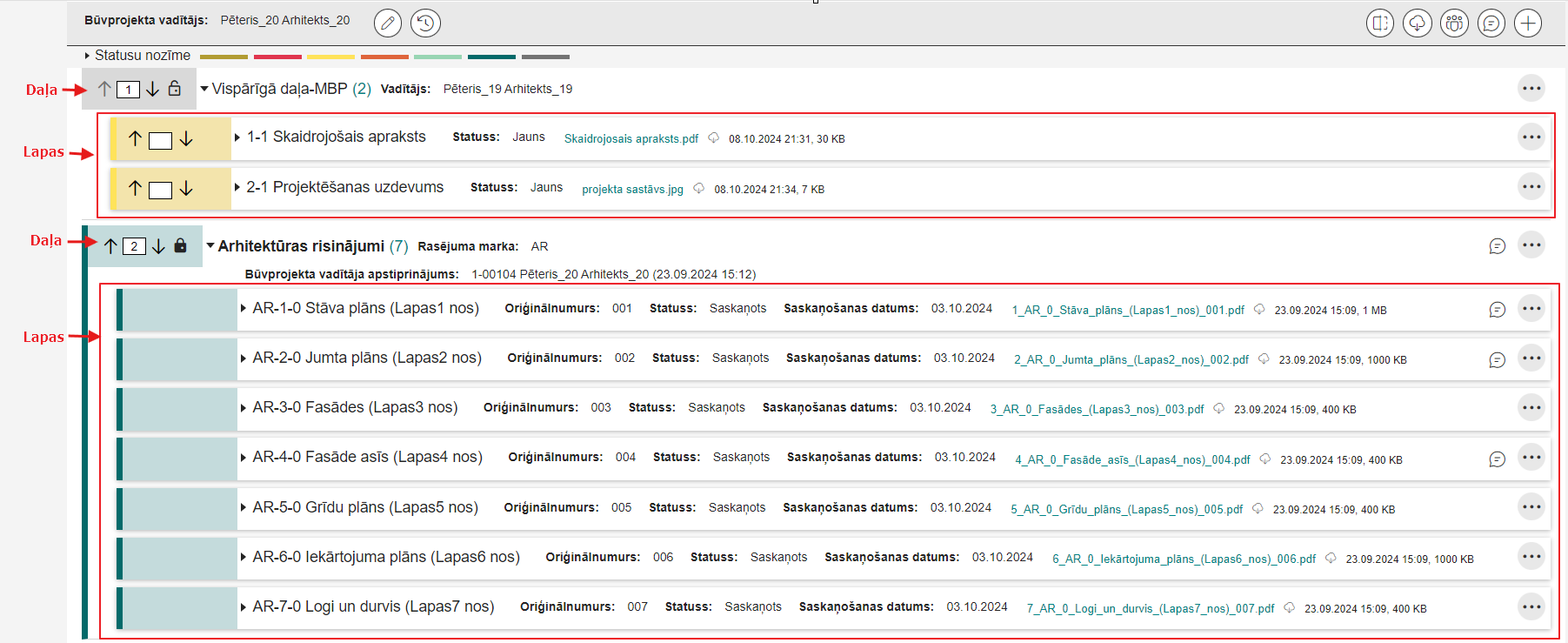Open more options for 2-1 Projektēšanas uzdevums
The width and height of the screenshot is (1568, 643).
(1531, 186)
